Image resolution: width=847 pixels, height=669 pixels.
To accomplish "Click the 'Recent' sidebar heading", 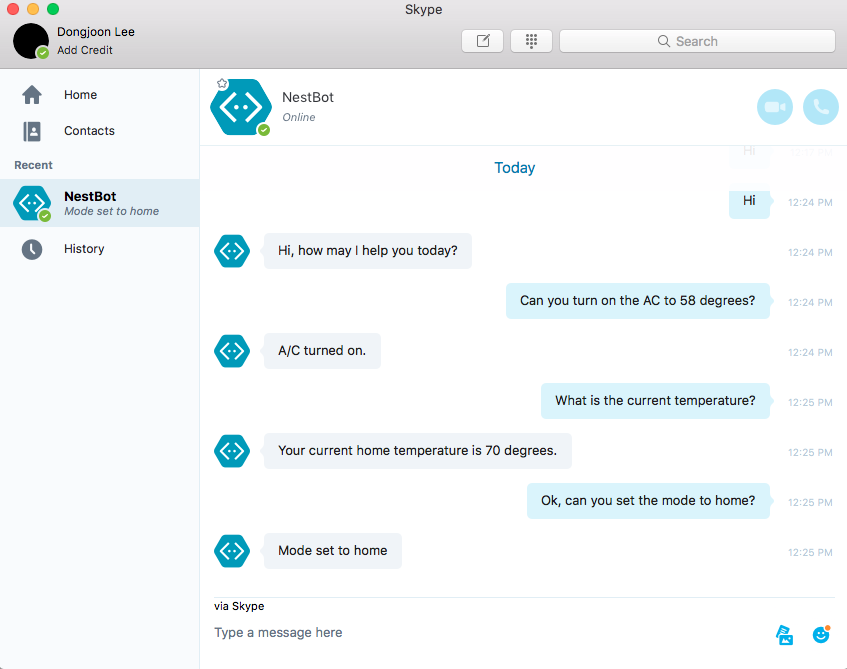I will 33,165.
